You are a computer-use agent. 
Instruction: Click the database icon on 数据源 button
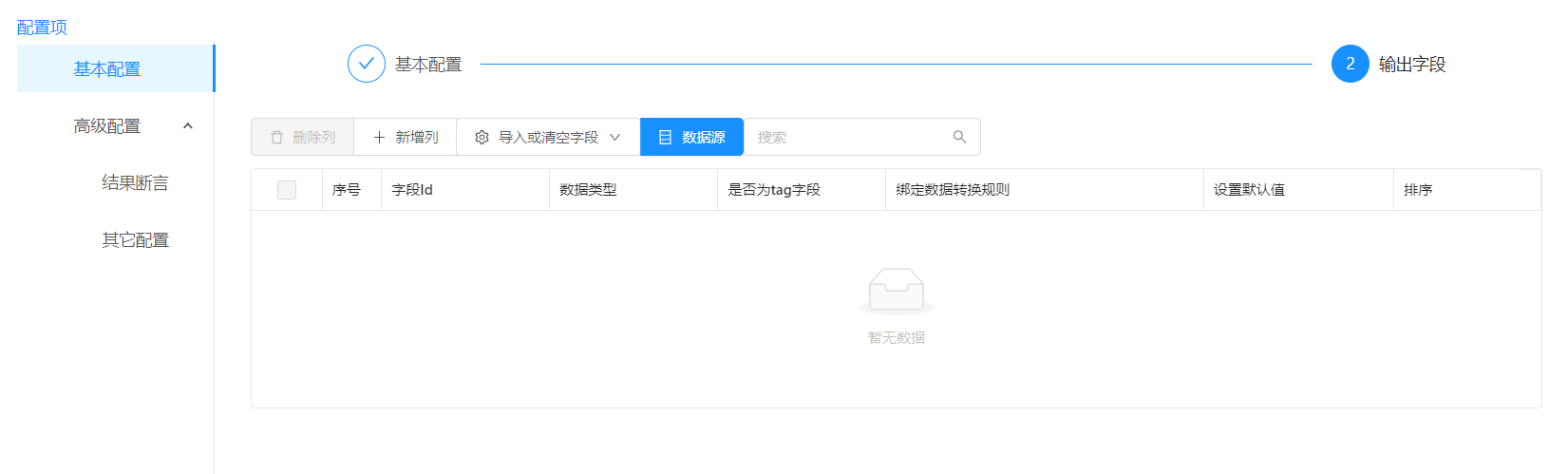665,138
